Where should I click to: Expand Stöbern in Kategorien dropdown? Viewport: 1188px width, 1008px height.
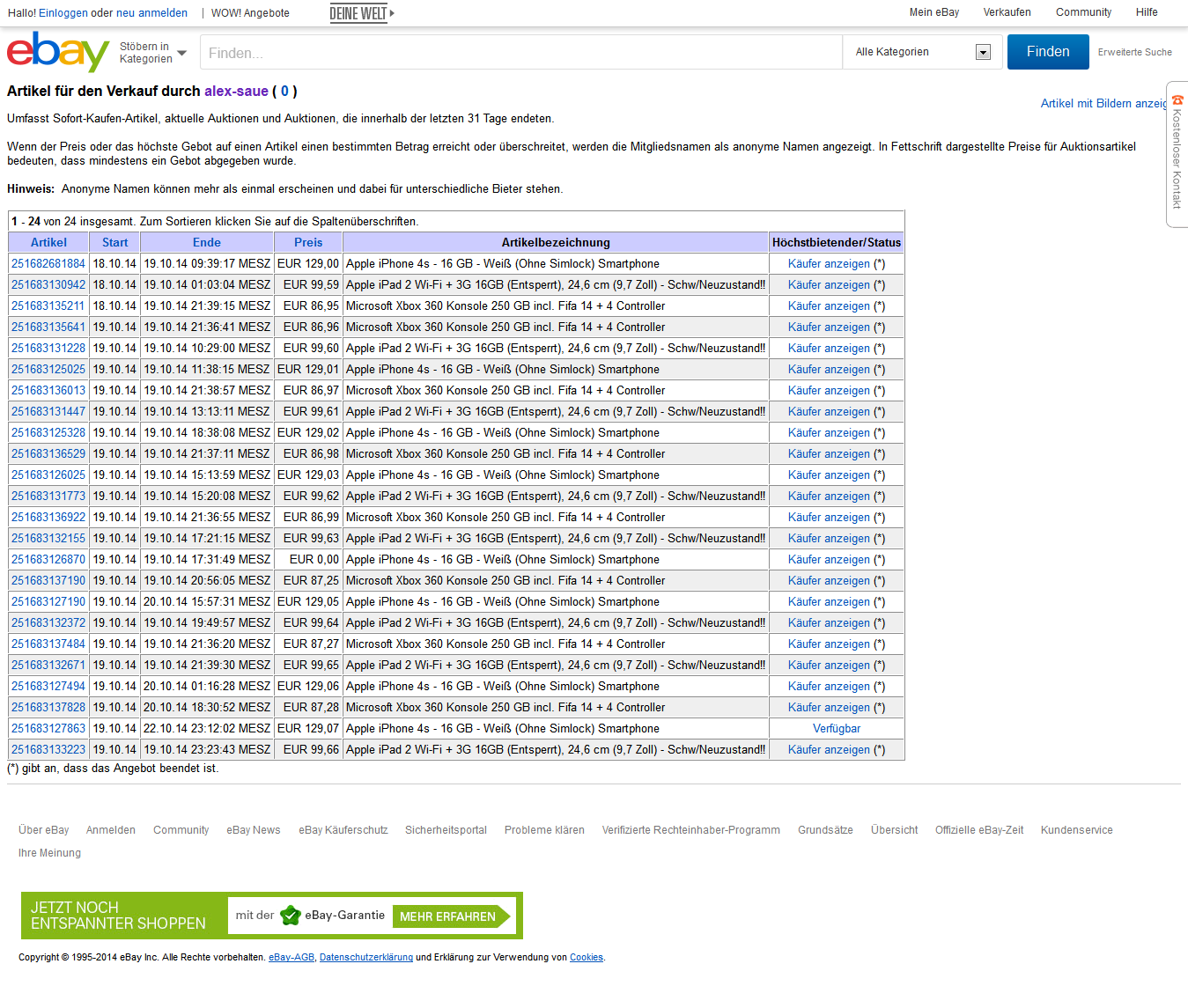click(153, 53)
